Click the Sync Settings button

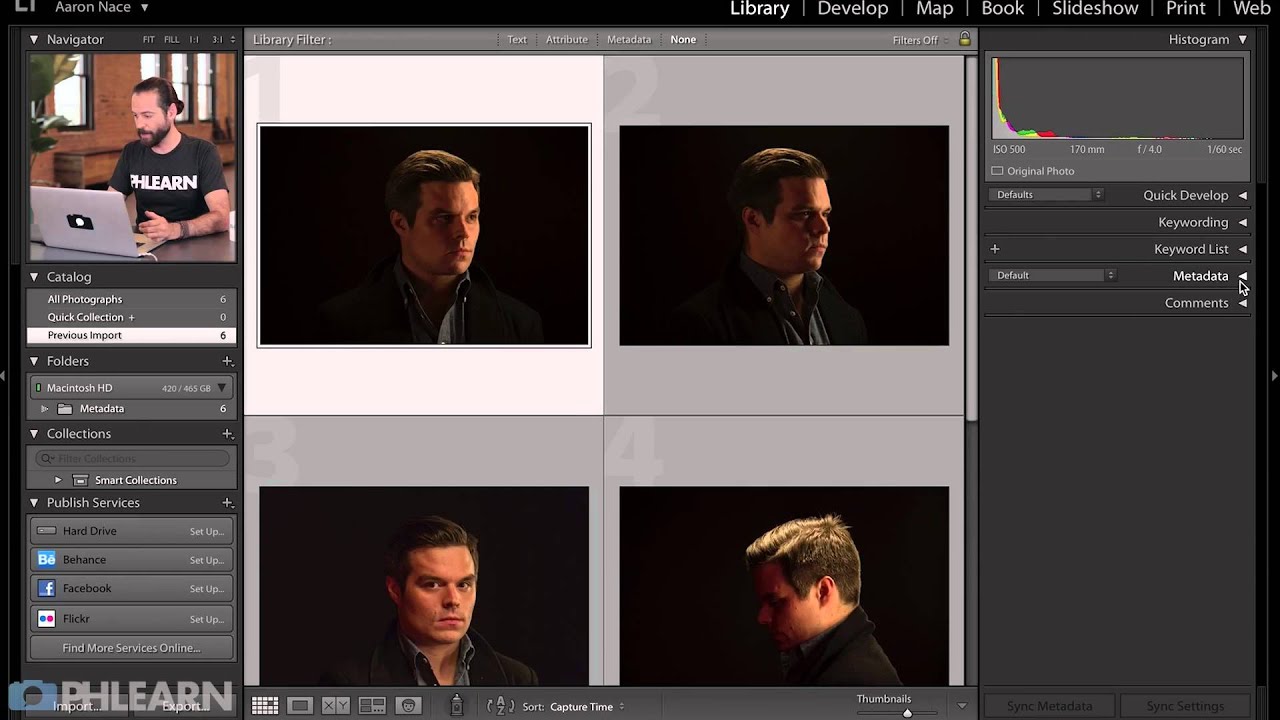click(1185, 706)
